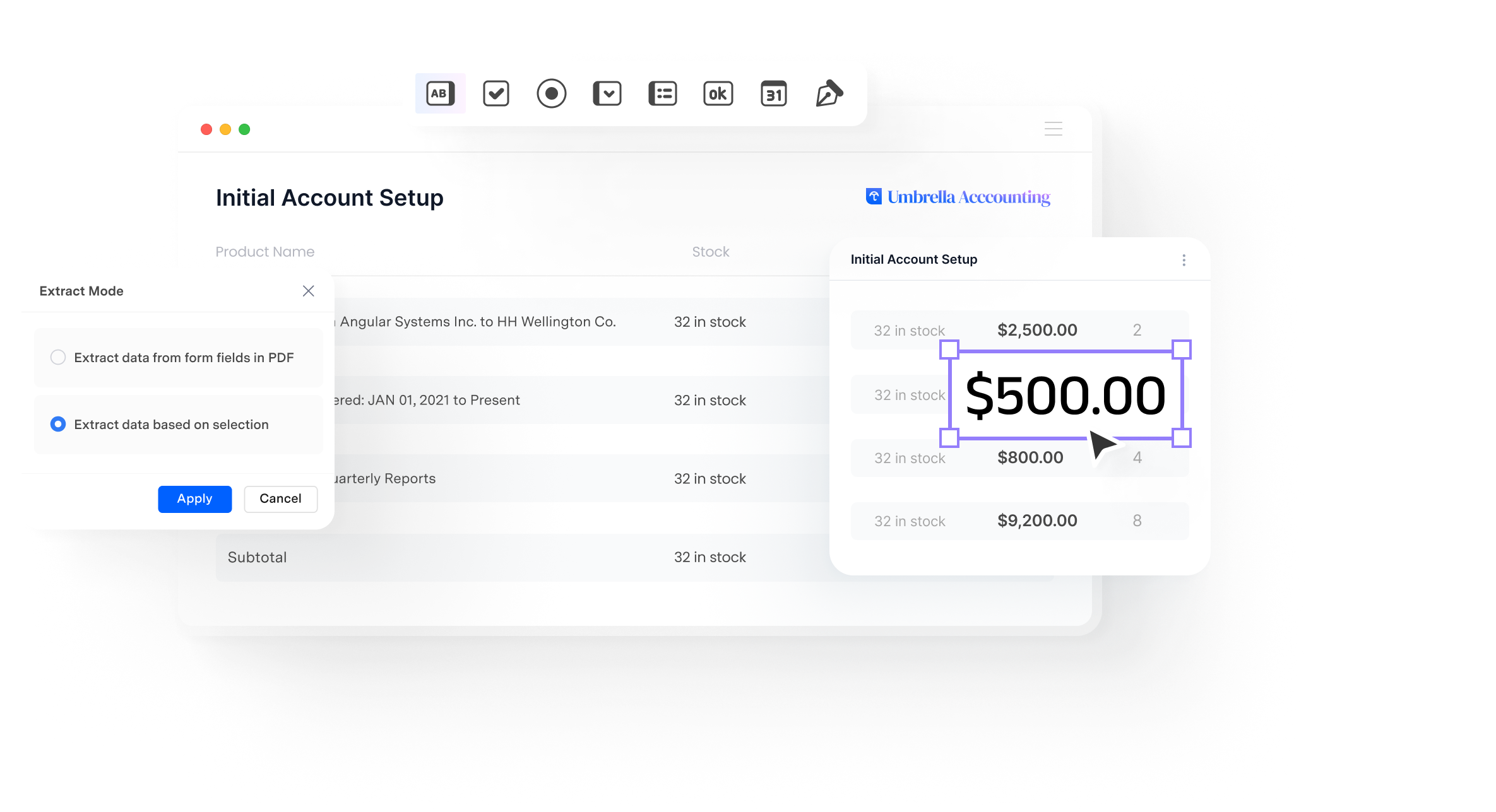
Task: Select the $500.00 value in account panel
Action: click(x=1064, y=395)
